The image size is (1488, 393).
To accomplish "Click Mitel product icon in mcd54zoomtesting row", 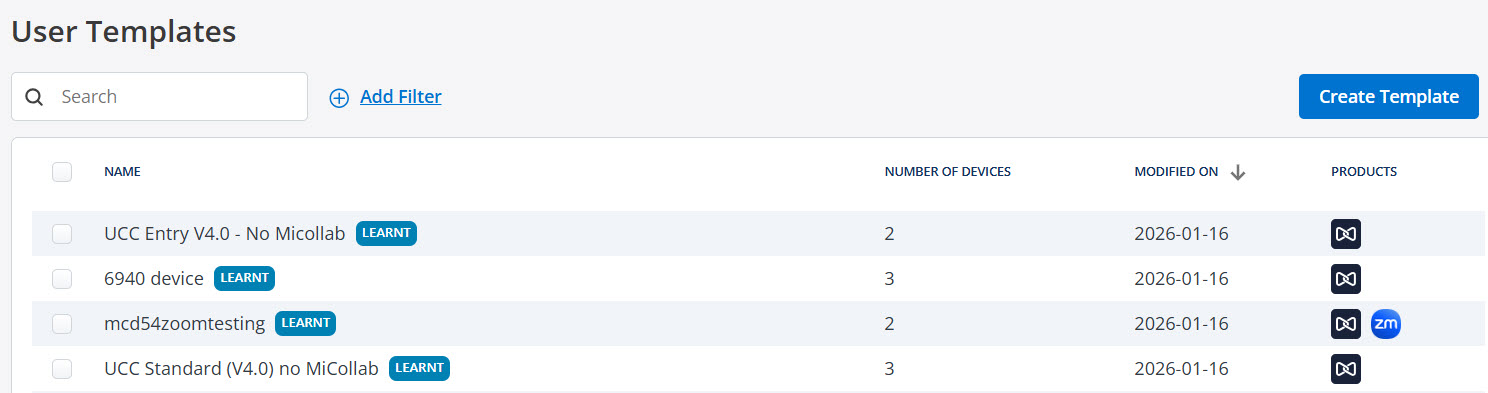I will (x=1346, y=324).
